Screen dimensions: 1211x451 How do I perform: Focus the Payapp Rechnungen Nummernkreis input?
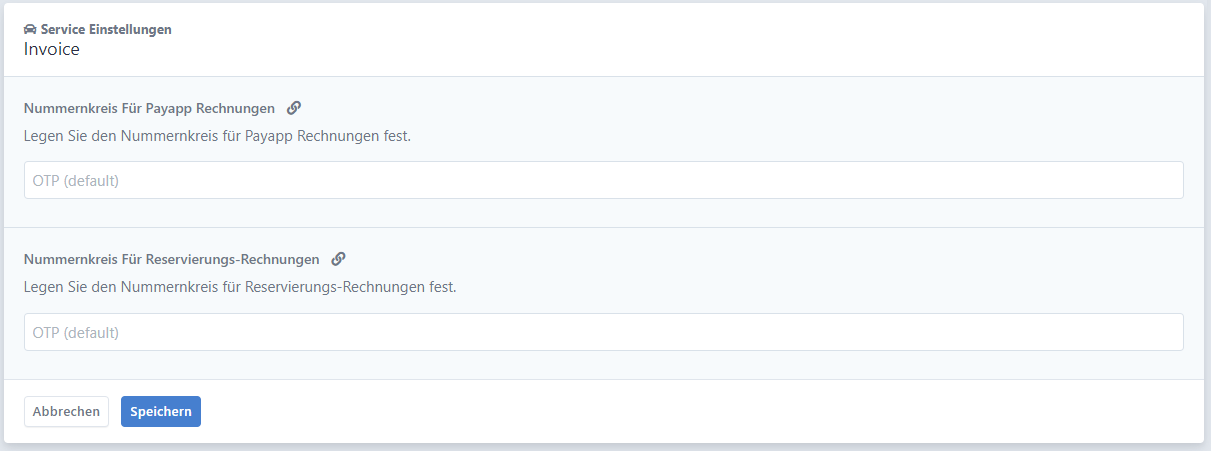coord(604,180)
